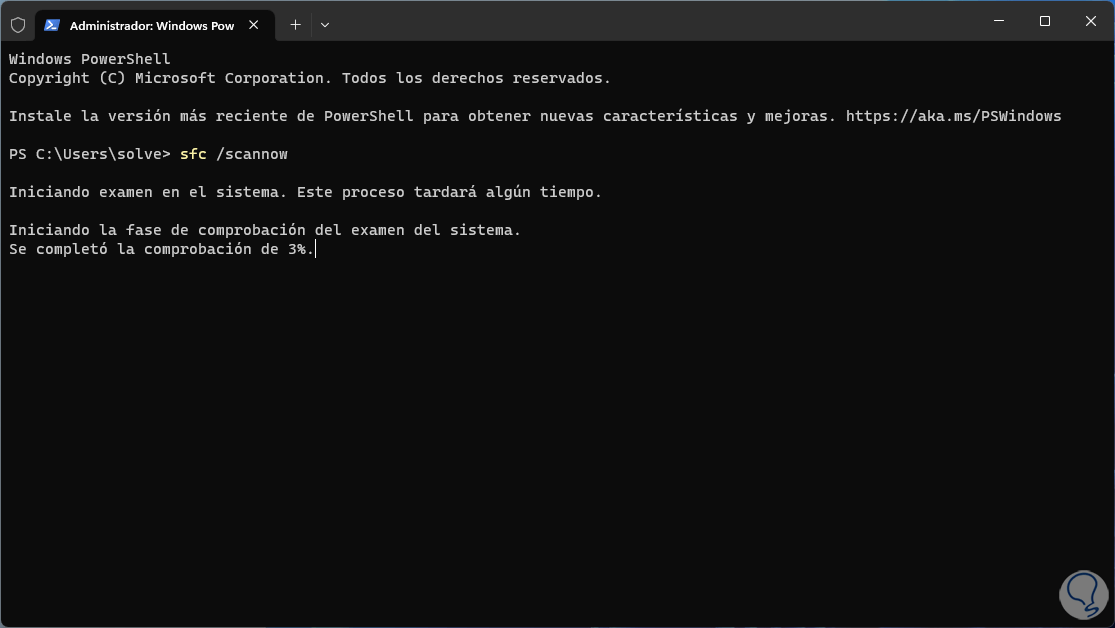The height and width of the screenshot is (628, 1115).
Task: Click the sfc /scannow command text
Action: (235, 154)
